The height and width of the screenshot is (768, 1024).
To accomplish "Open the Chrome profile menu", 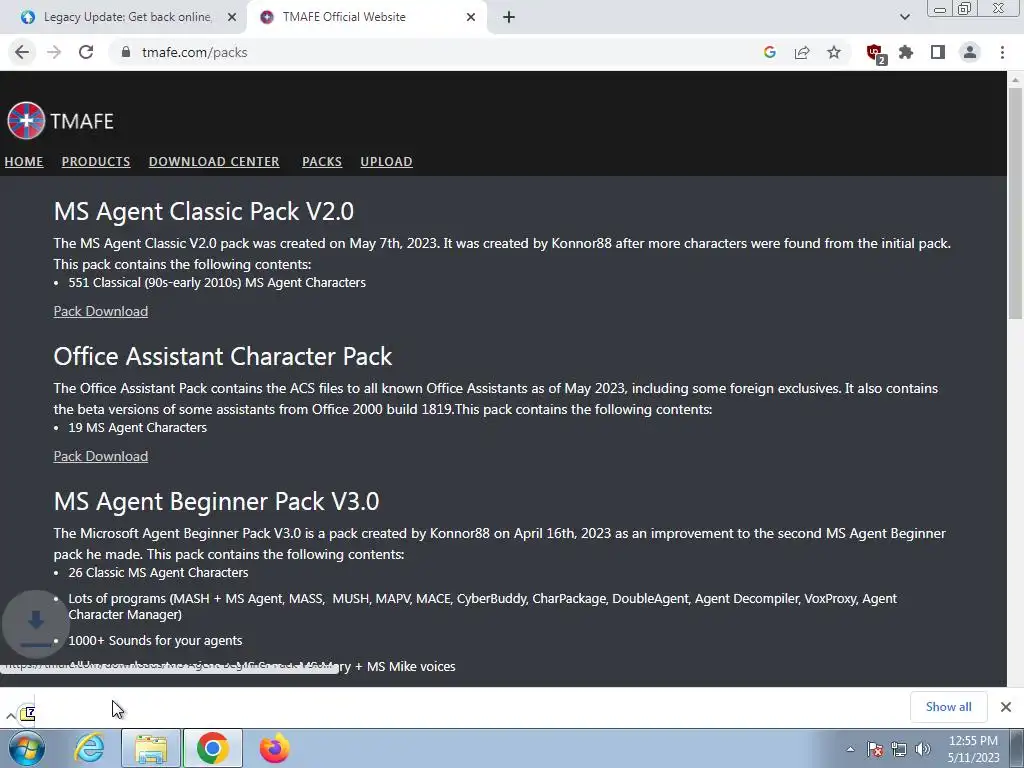I will (x=970, y=52).
